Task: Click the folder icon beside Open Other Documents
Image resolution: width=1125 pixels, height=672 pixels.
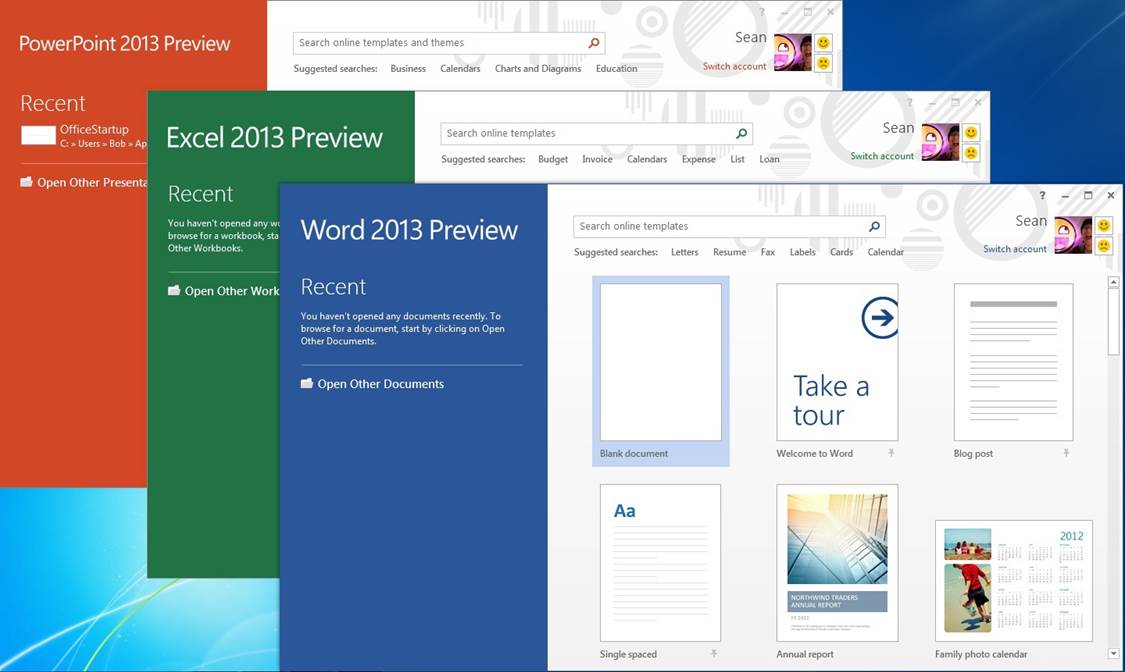Action: pyautogui.click(x=307, y=384)
